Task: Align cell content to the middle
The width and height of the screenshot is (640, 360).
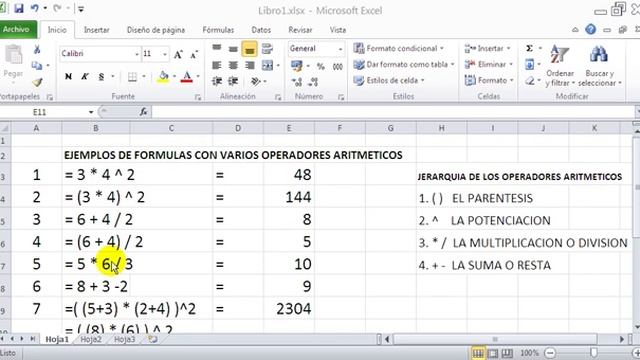Action: [233, 49]
